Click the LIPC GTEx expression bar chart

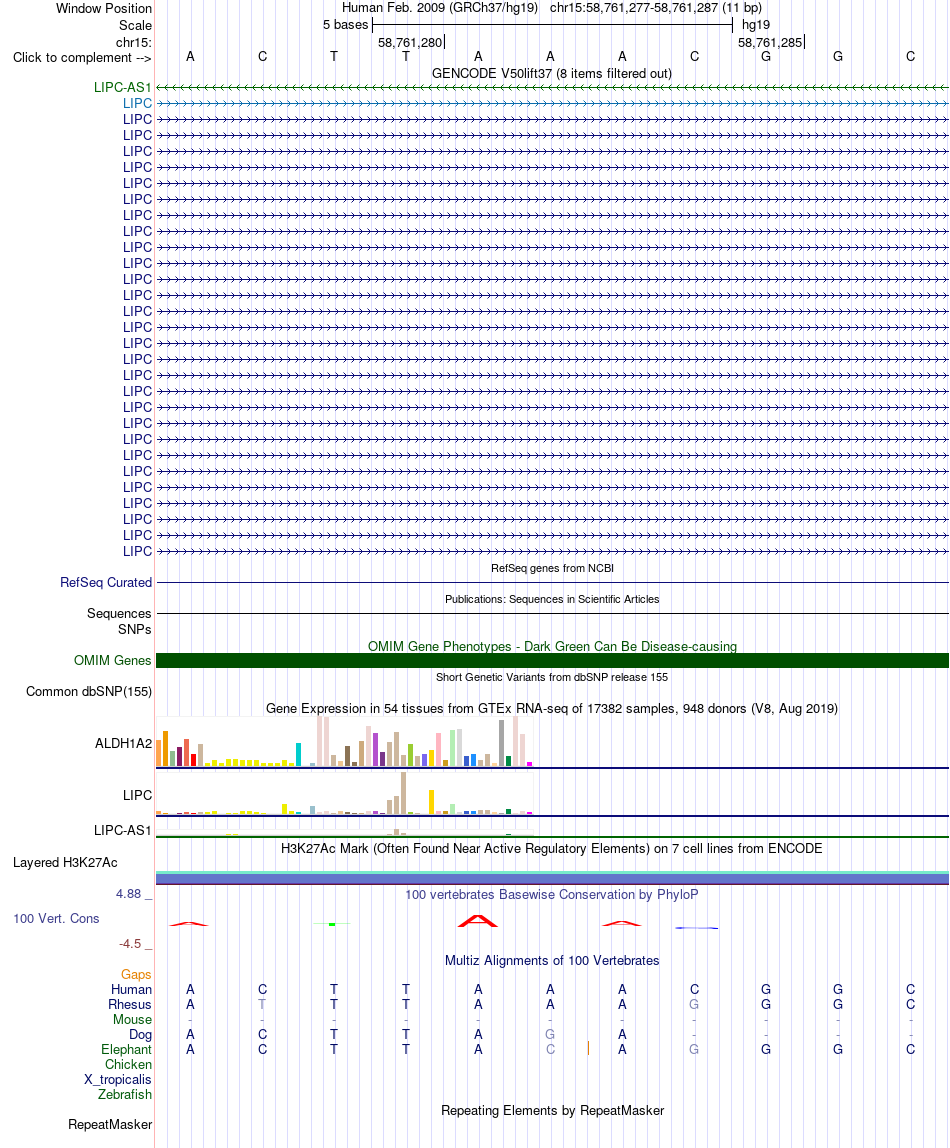344,794
